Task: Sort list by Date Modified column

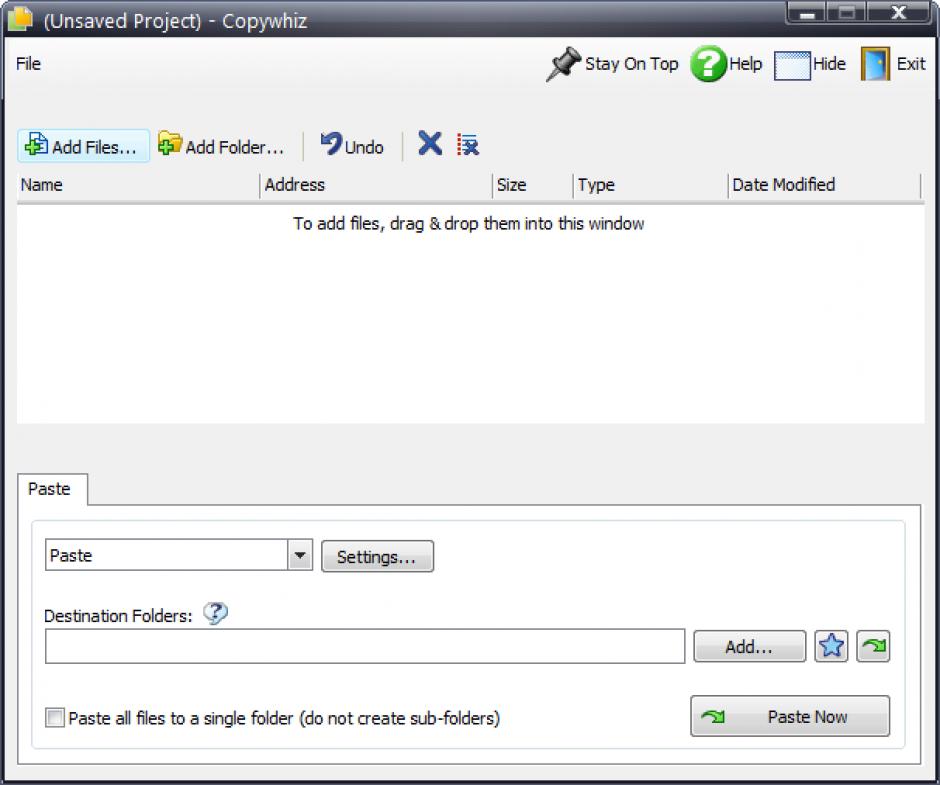Action: click(x=824, y=185)
